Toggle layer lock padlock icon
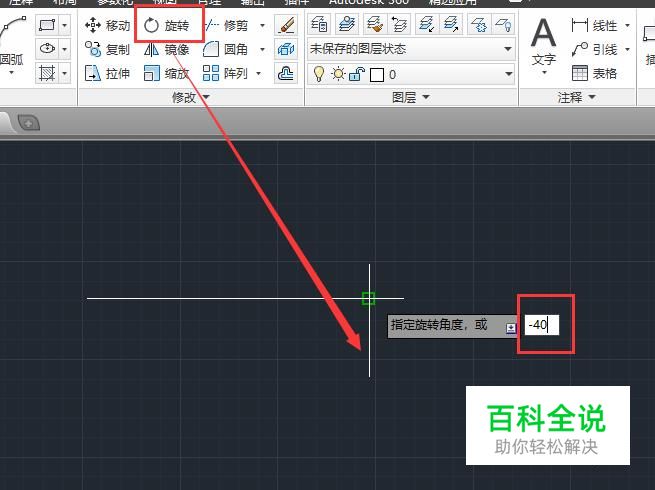Screen dimensions: 655x490 (x=357, y=74)
